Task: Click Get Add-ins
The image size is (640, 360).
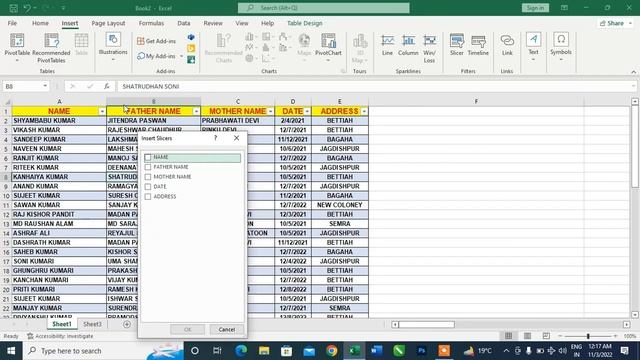Action: pyautogui.click(x=157, y=41)
